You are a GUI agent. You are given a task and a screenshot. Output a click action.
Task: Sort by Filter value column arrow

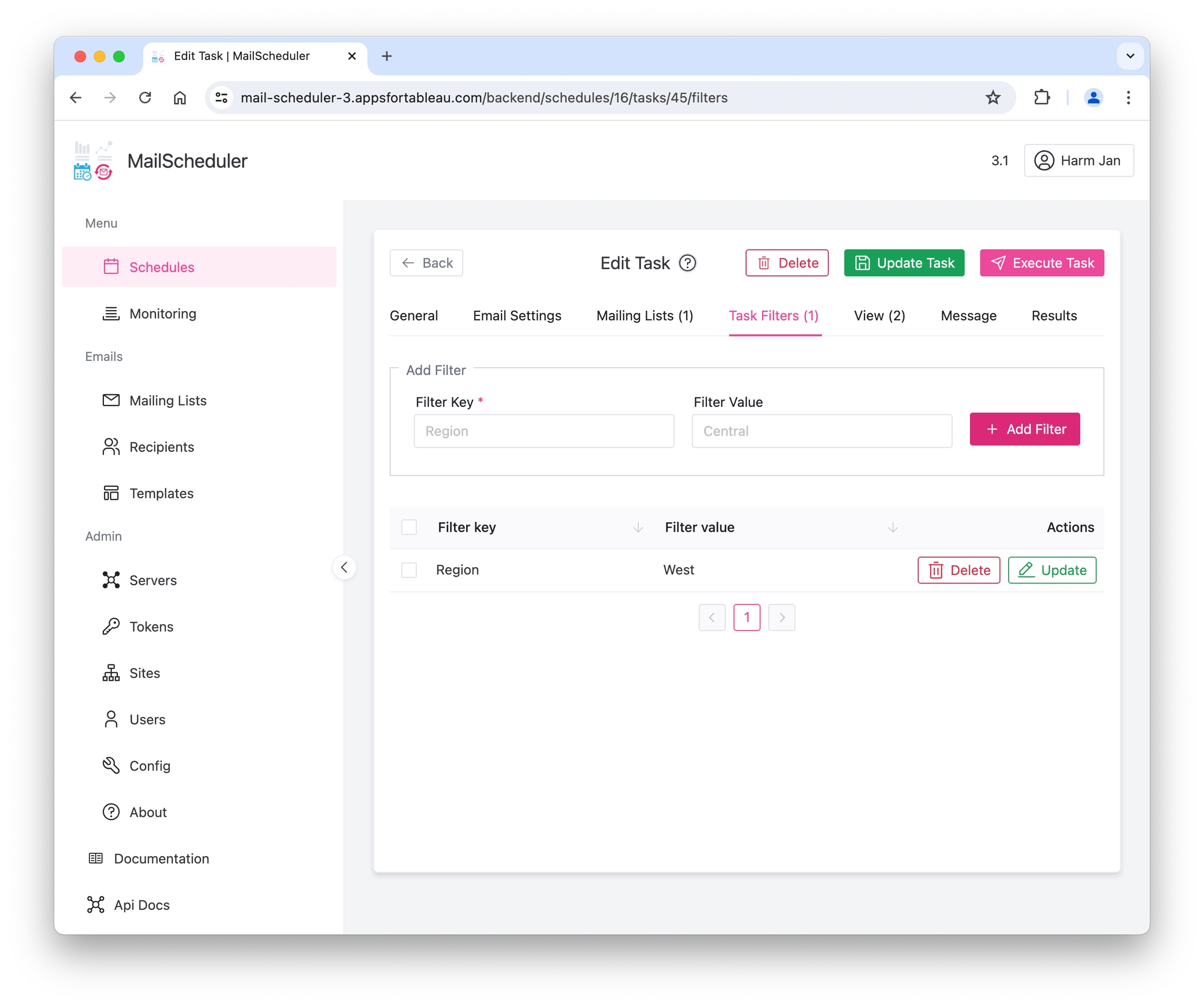[893, 528]
